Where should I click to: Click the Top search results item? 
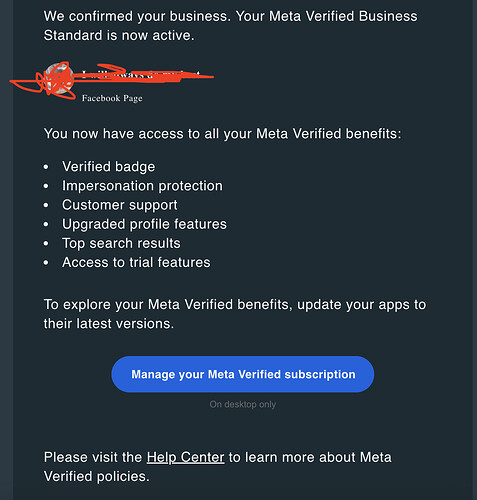(x=121, y=243)
